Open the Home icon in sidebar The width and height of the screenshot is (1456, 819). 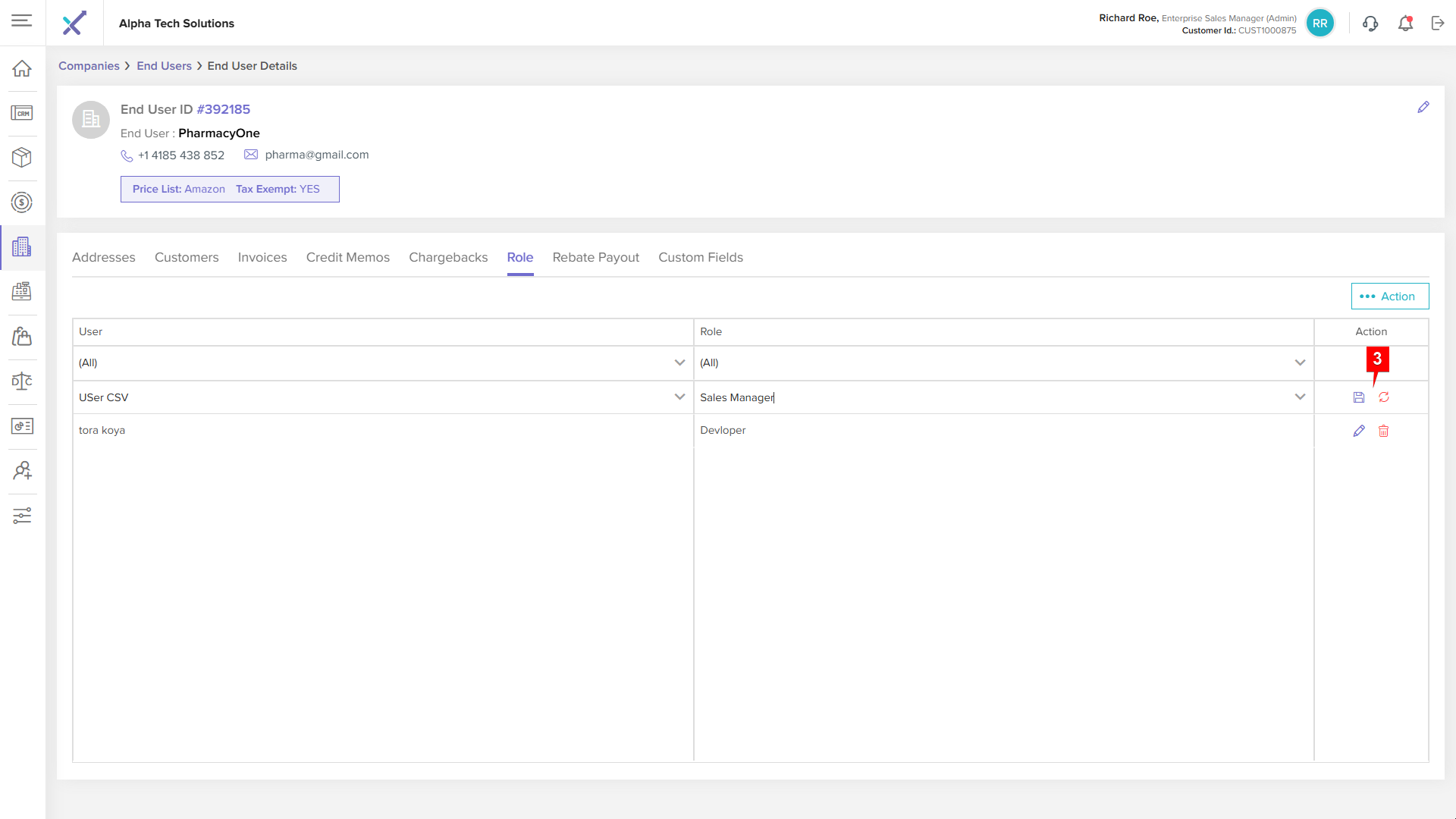[22, 68]
